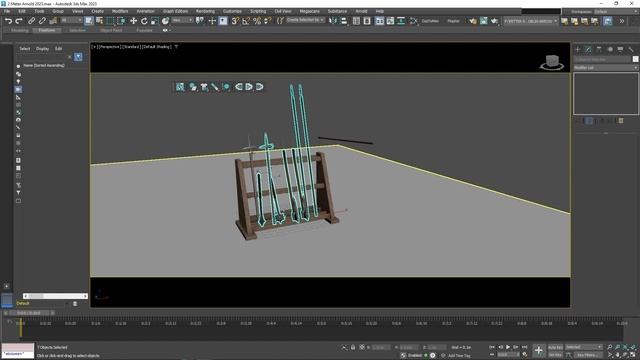640x360 pixels.
Task: Click the object color swatch in panel
Action: [x=636, y=59]
